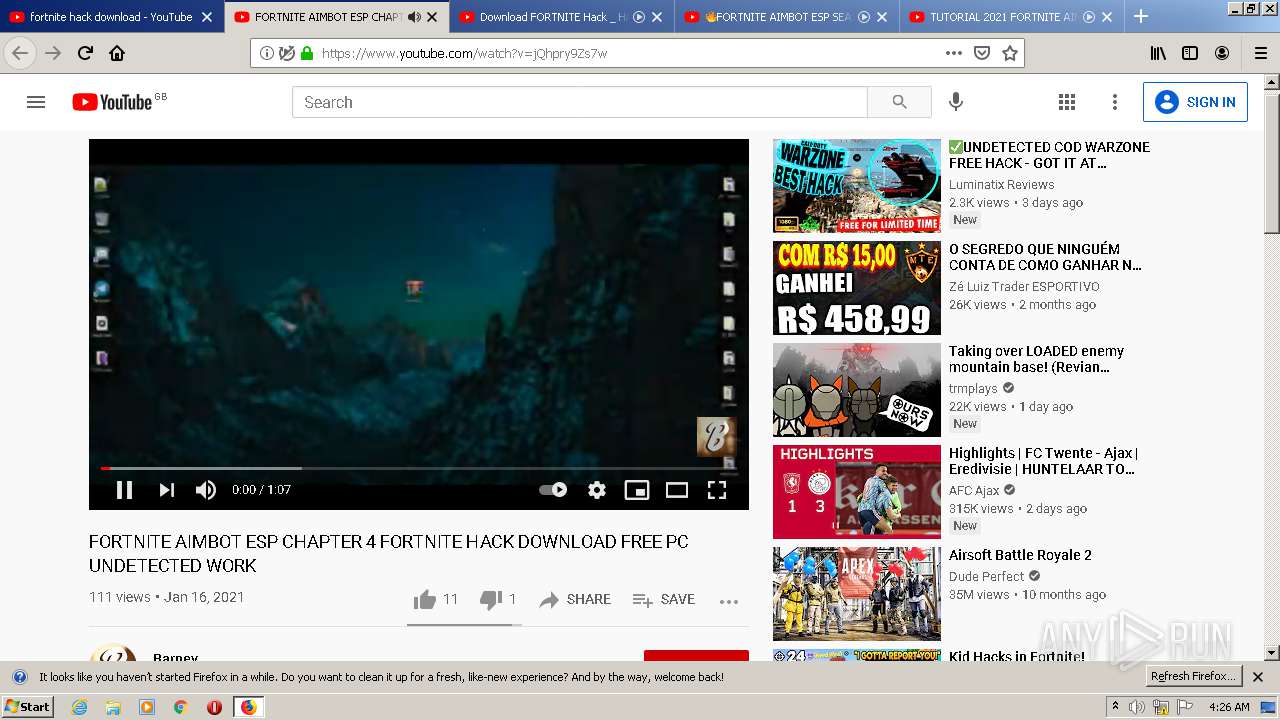1280x720 pixels.
Task: Mute the video volume
Action: tap(206, 490)
